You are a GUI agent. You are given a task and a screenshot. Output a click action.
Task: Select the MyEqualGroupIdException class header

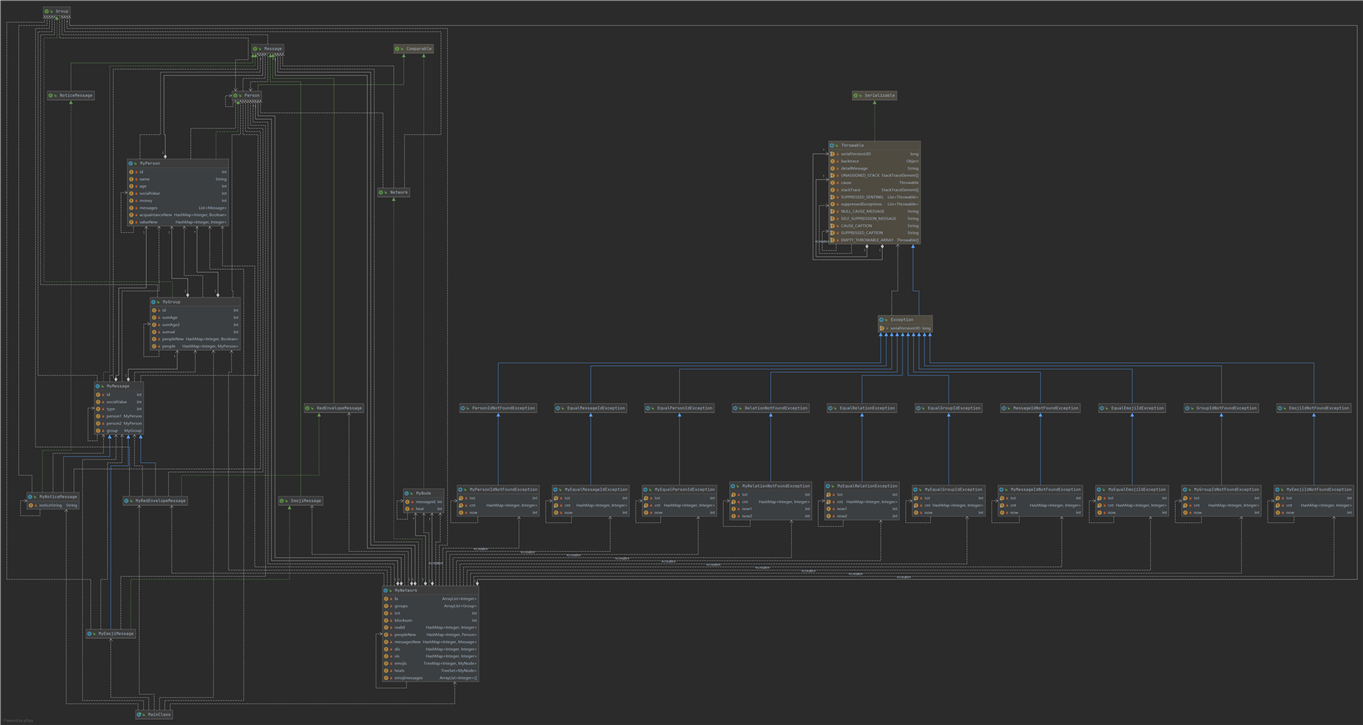[x=948, y=490]
